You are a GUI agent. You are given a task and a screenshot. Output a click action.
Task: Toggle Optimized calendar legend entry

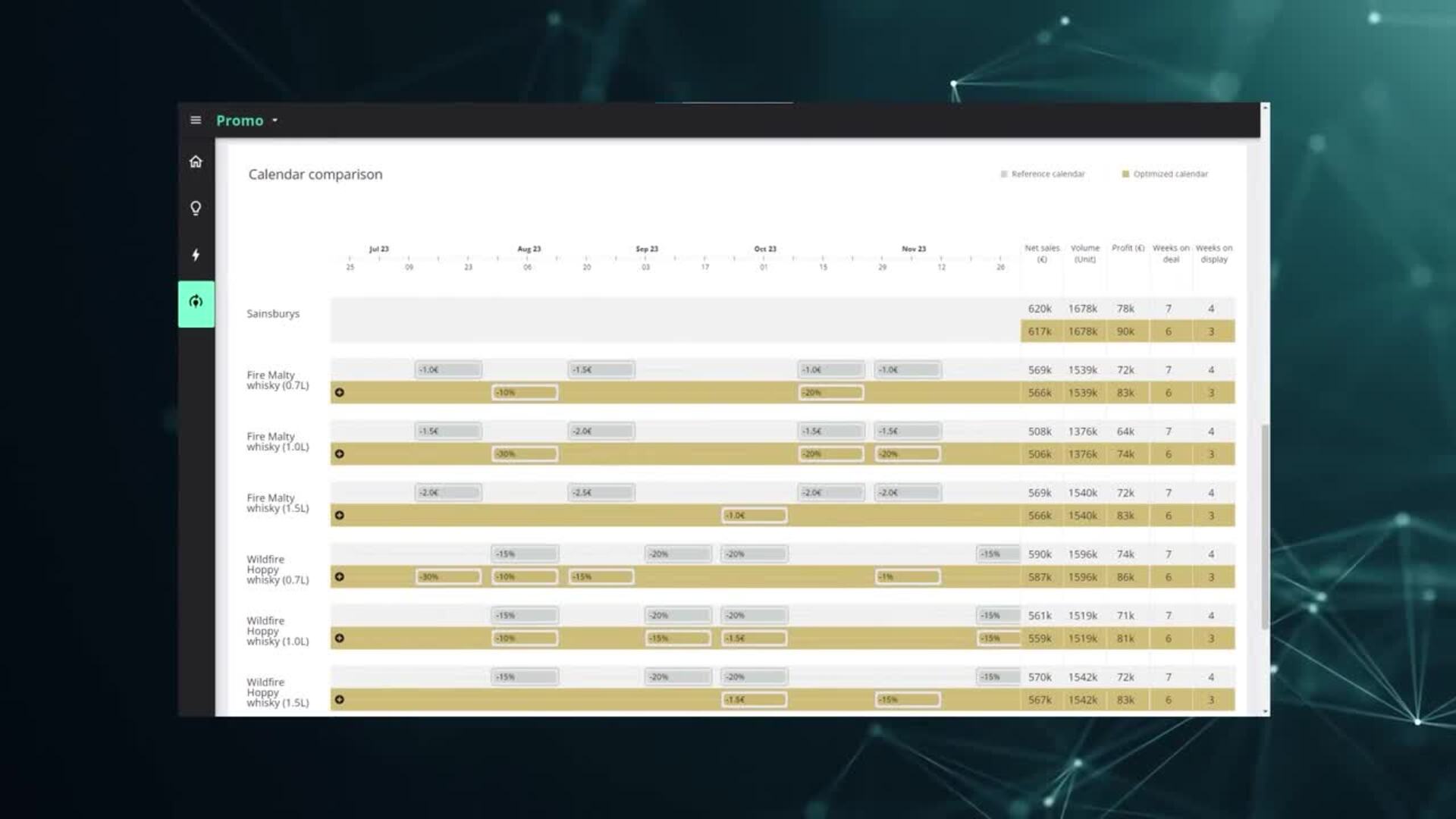[1165, 174]
